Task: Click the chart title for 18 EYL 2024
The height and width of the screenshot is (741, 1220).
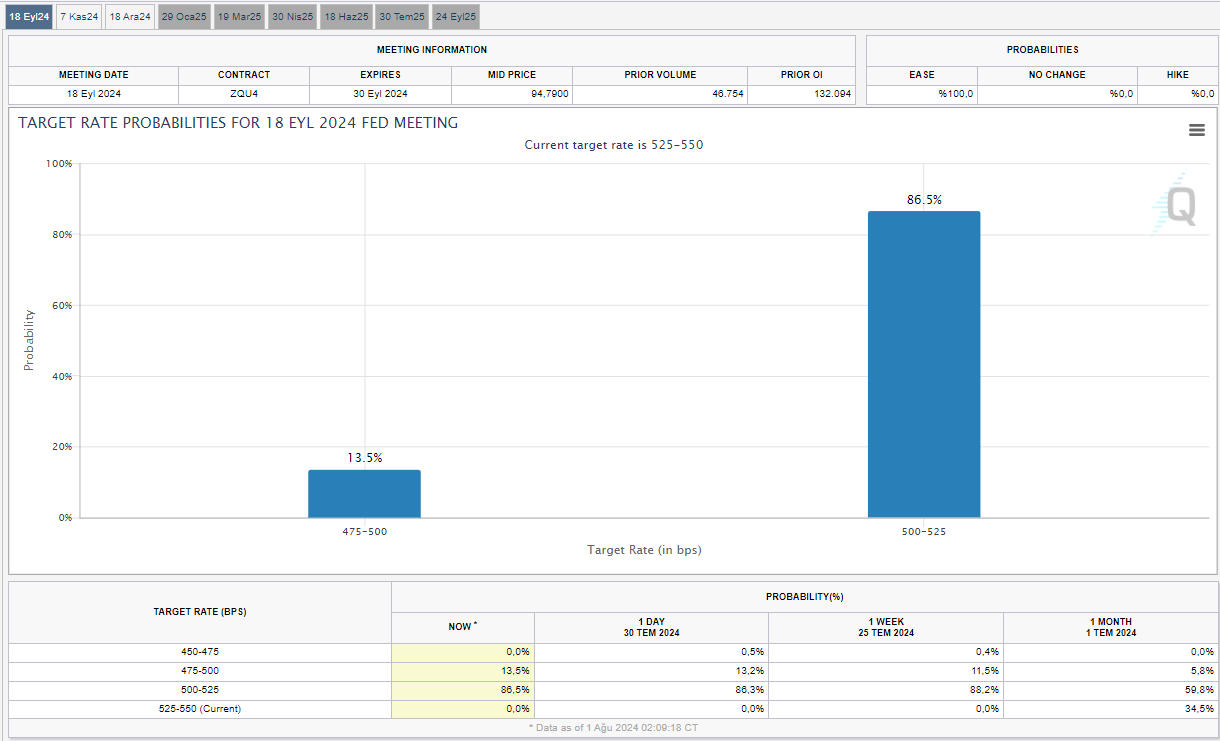Action: 238,123
